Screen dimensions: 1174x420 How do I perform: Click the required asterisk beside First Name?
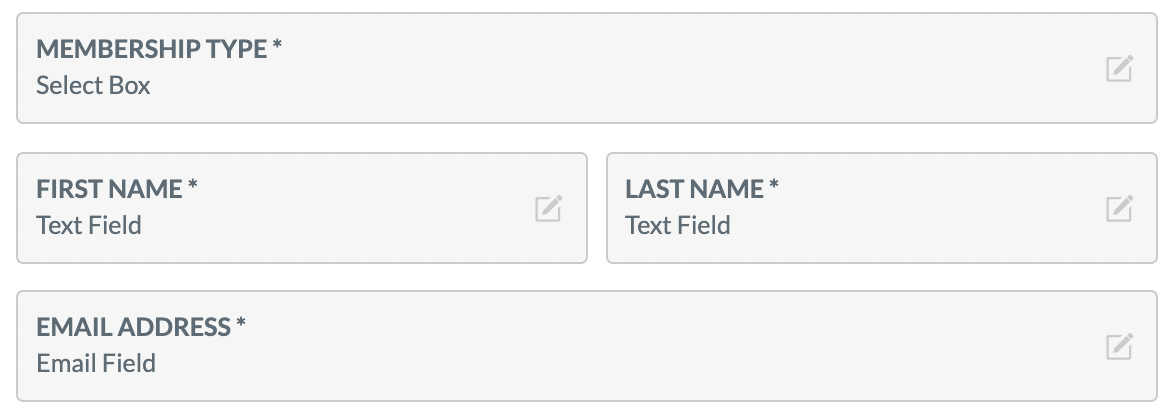coord(192,185)
